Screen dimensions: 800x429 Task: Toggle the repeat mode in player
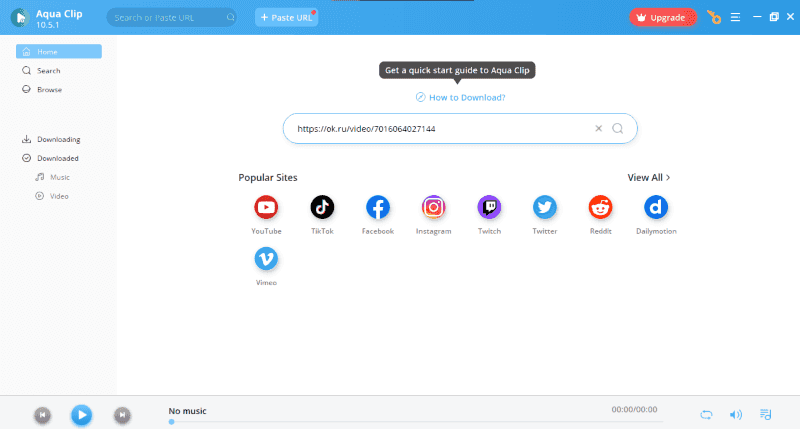[x=707, y=414]
